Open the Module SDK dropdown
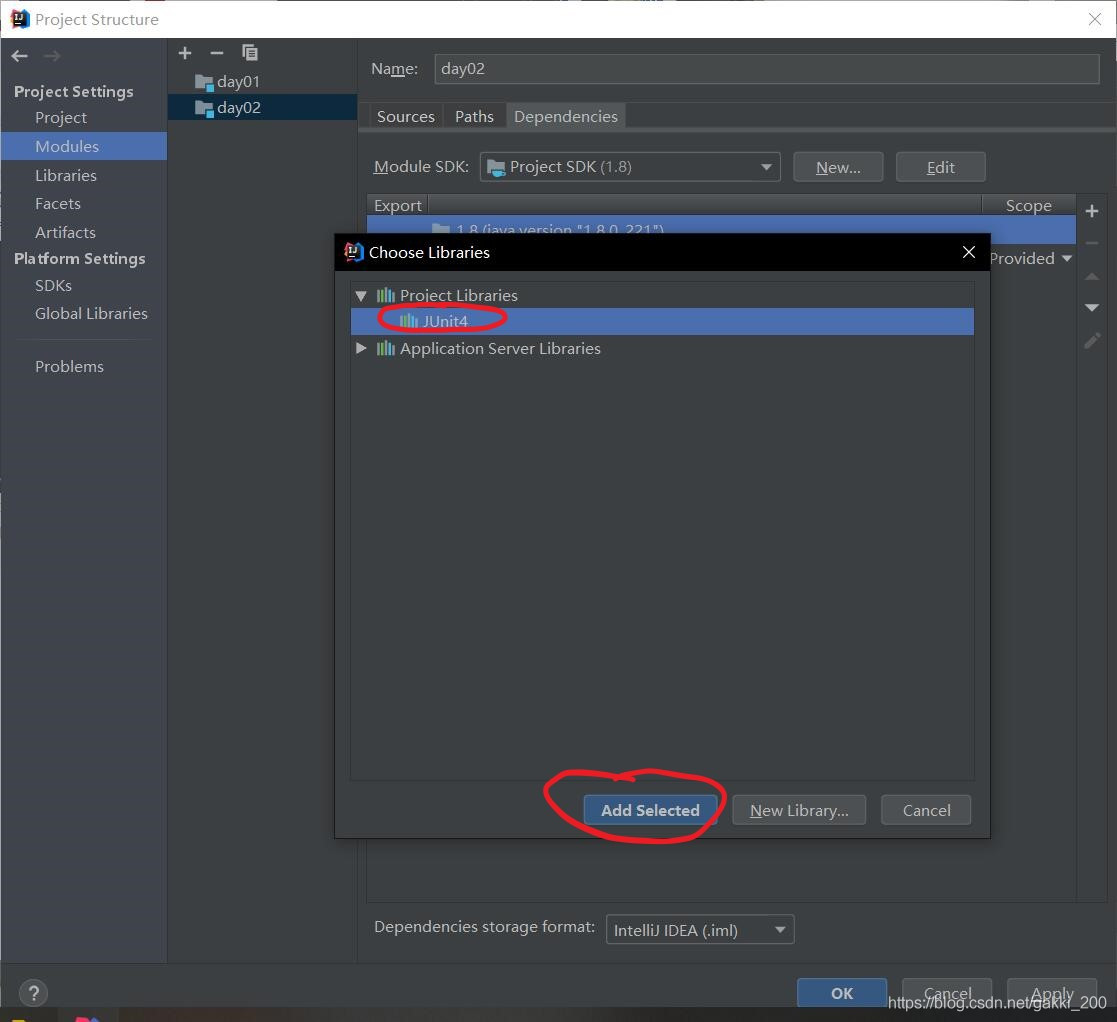The height and width of the screenshot is (1022, 1117). 630,167
